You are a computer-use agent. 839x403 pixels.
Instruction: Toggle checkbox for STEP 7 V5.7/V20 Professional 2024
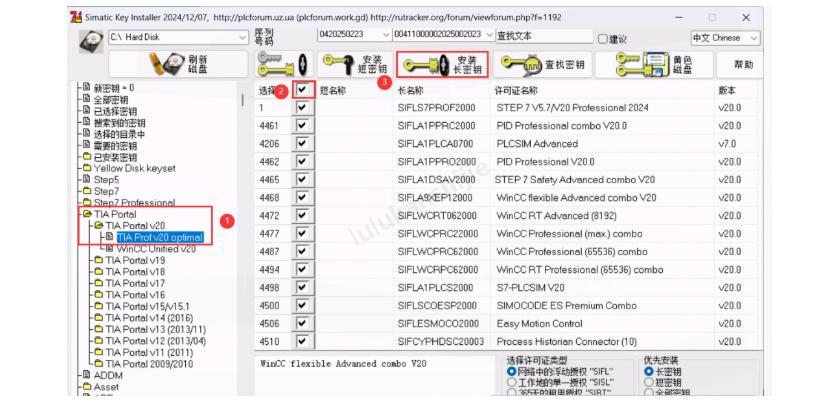[x=303, y=108]
